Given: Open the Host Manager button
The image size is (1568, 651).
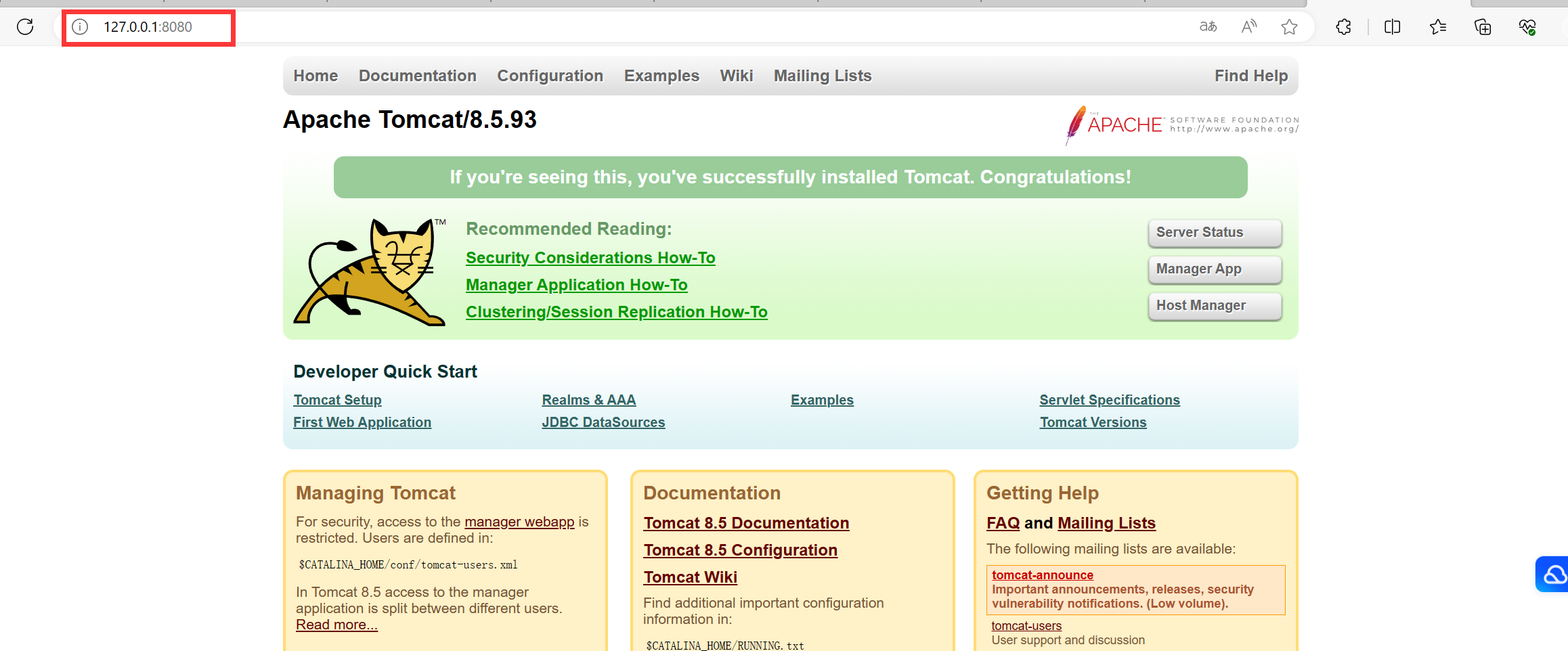Looking at the screenshot, I should point(1215,306).
